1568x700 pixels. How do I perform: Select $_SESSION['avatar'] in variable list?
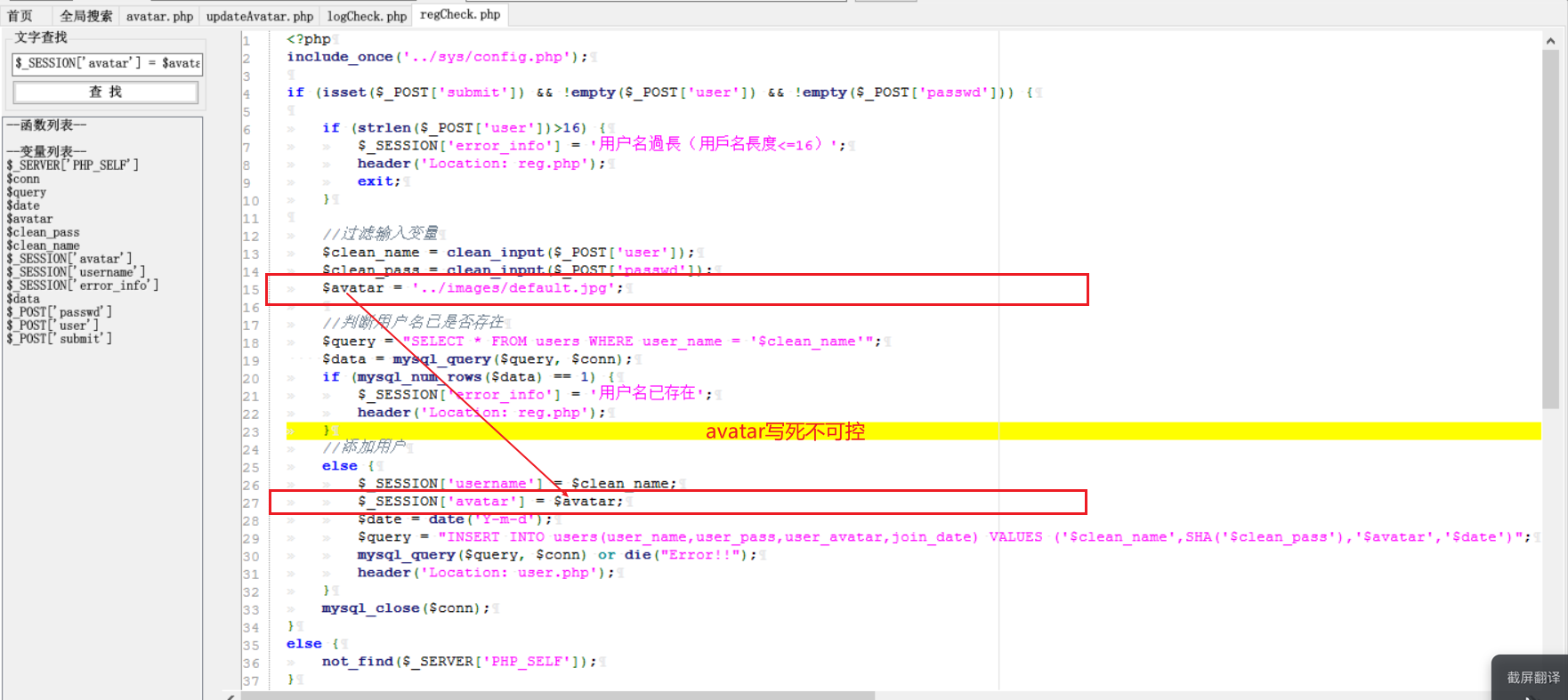tap(69, 259)
